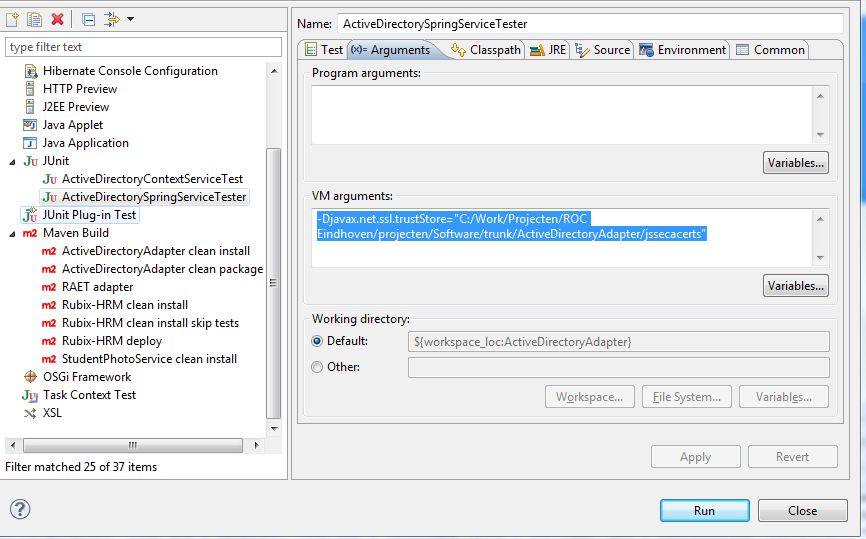Select the OSGi Framework configuration type
The width and height of the screenshot is (866, 539).
pos(86,377)
